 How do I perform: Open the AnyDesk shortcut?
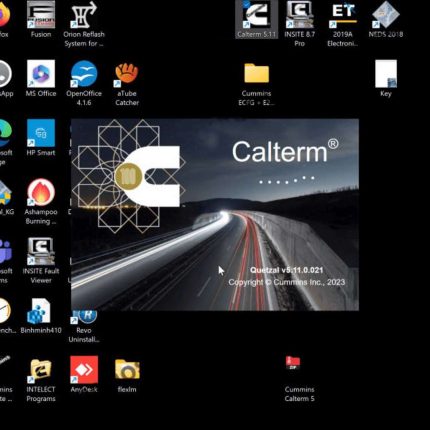[x=84, y=375]
